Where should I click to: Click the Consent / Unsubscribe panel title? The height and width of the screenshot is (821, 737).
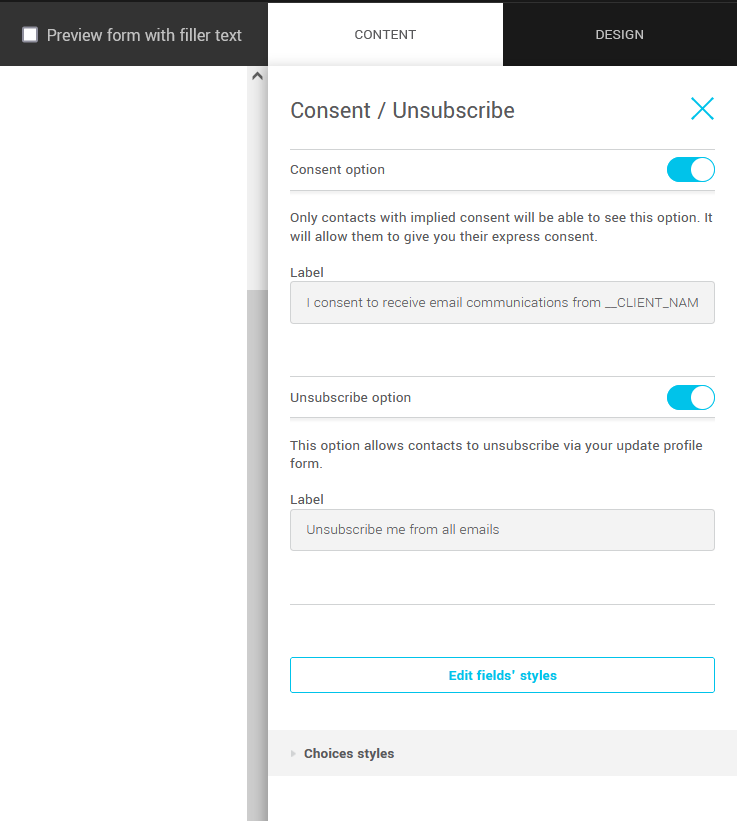coord(402,110)
